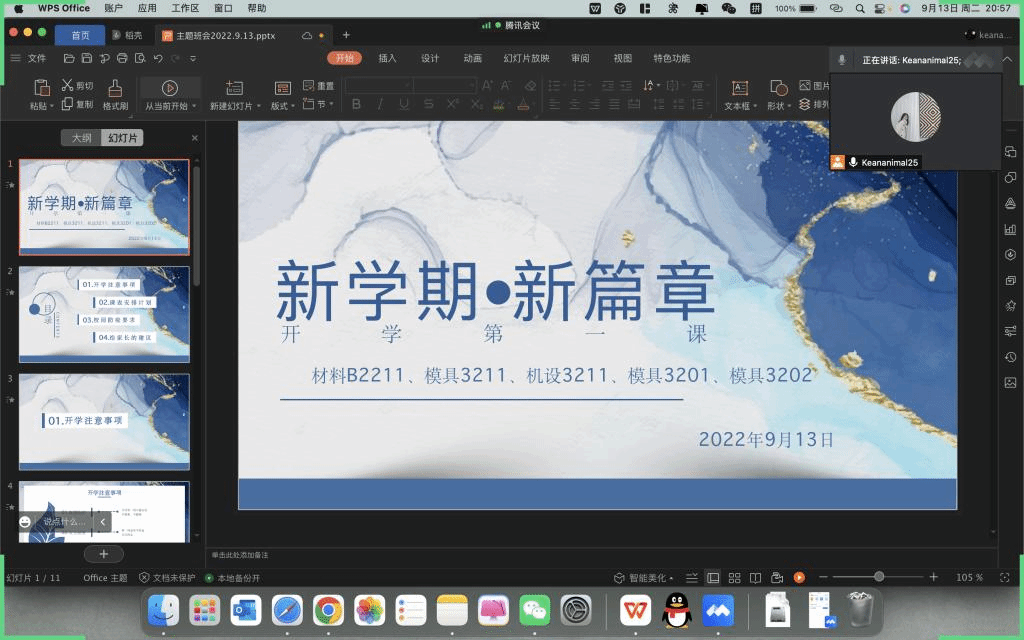Click the zoom slider handle
The height and width of the screenshot is (640, 1024).
pyautogui.click(x=879, y=577)
